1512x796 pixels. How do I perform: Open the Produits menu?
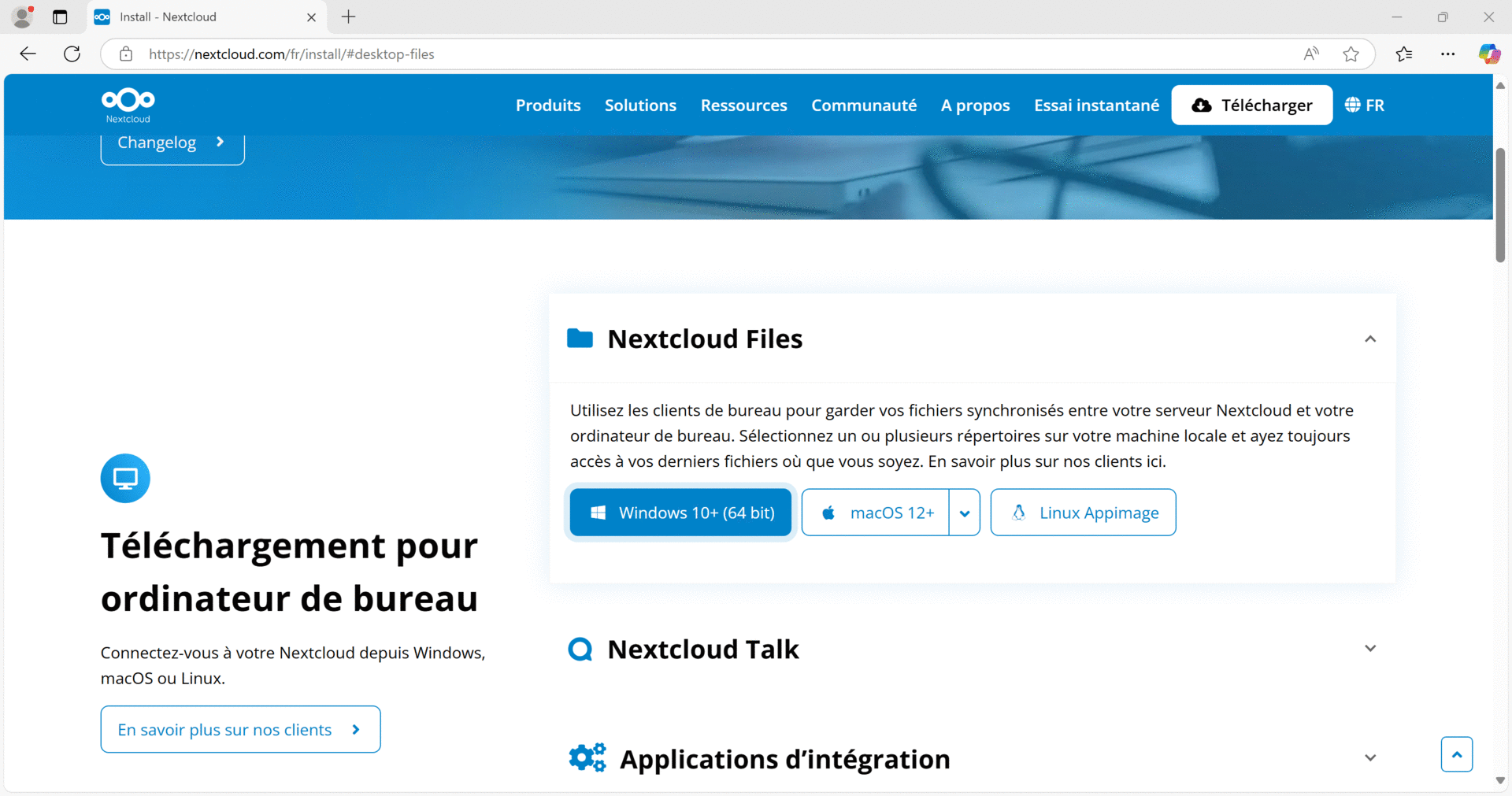[548, 105]
